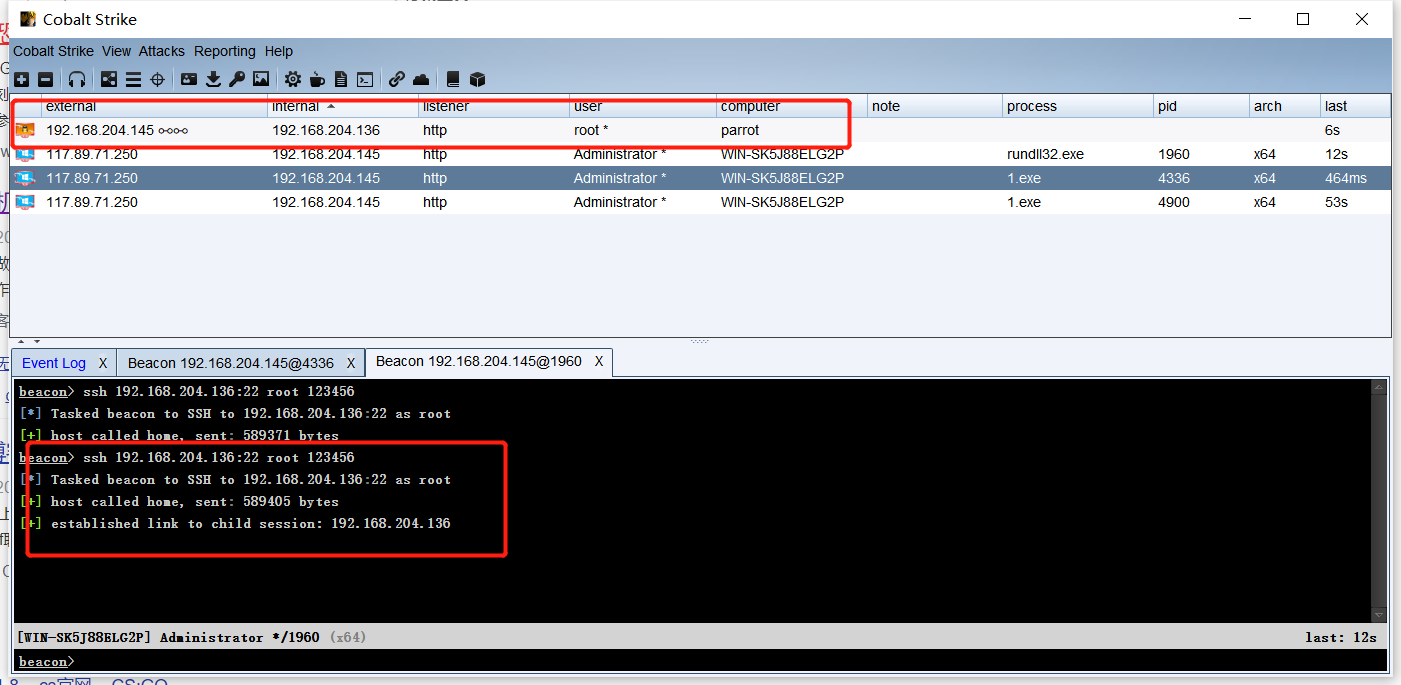Generate Windows executable via gear icon

[x=293, y=79]
